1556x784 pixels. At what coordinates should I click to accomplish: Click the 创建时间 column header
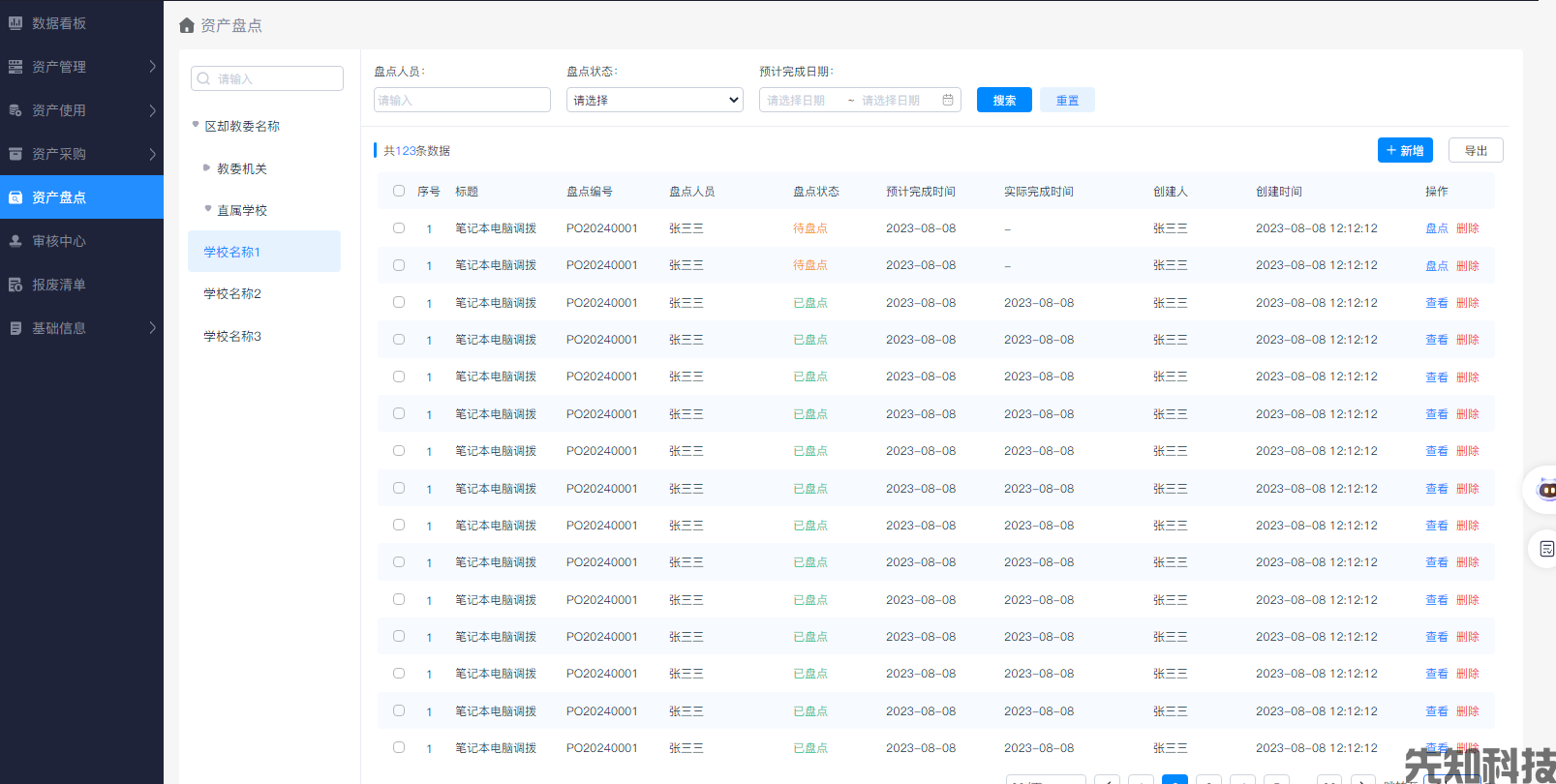click(1279, 192)
